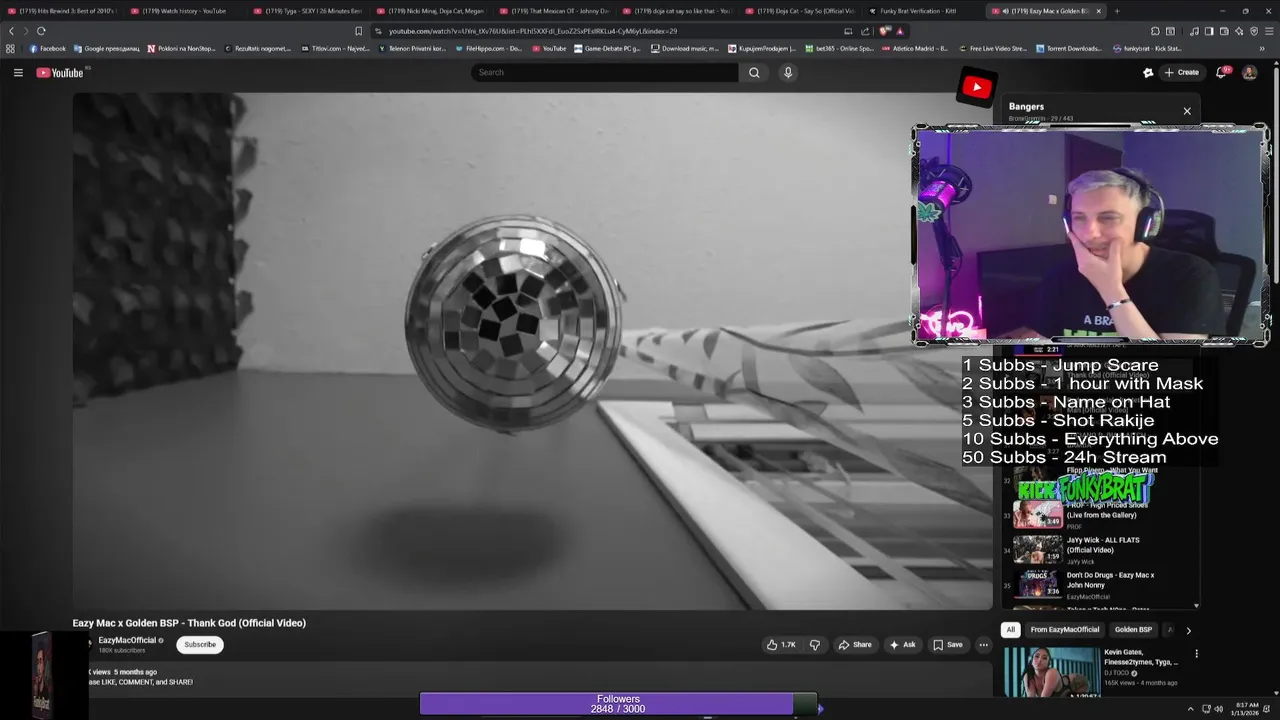The image size is (1280, 720).
Task: Bookmark this page via address bar icon
Action: pos(358,31)
